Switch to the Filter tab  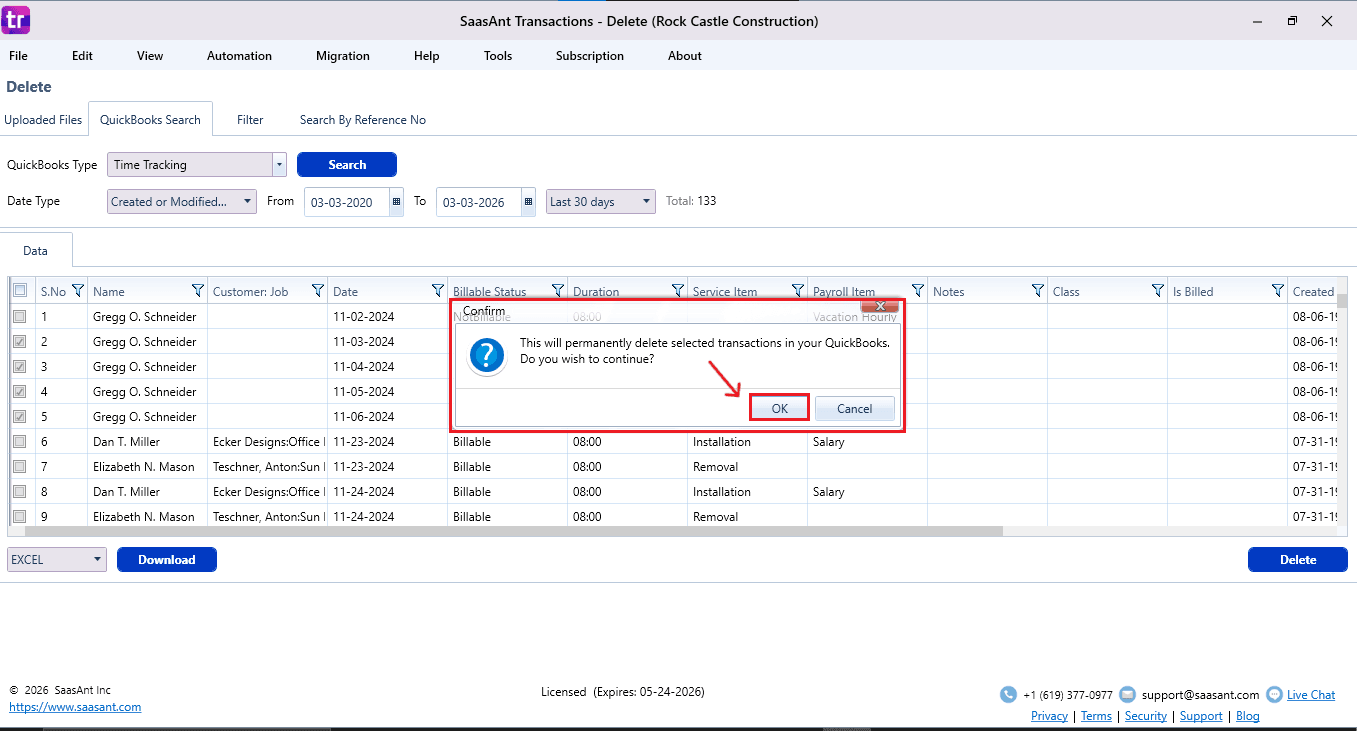point(250,120)
